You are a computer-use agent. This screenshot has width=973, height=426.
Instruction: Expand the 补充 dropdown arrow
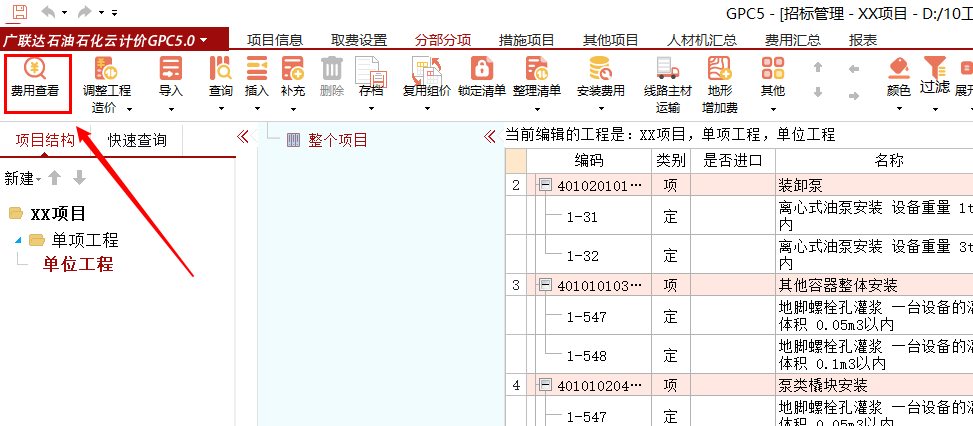click(293, 109)
